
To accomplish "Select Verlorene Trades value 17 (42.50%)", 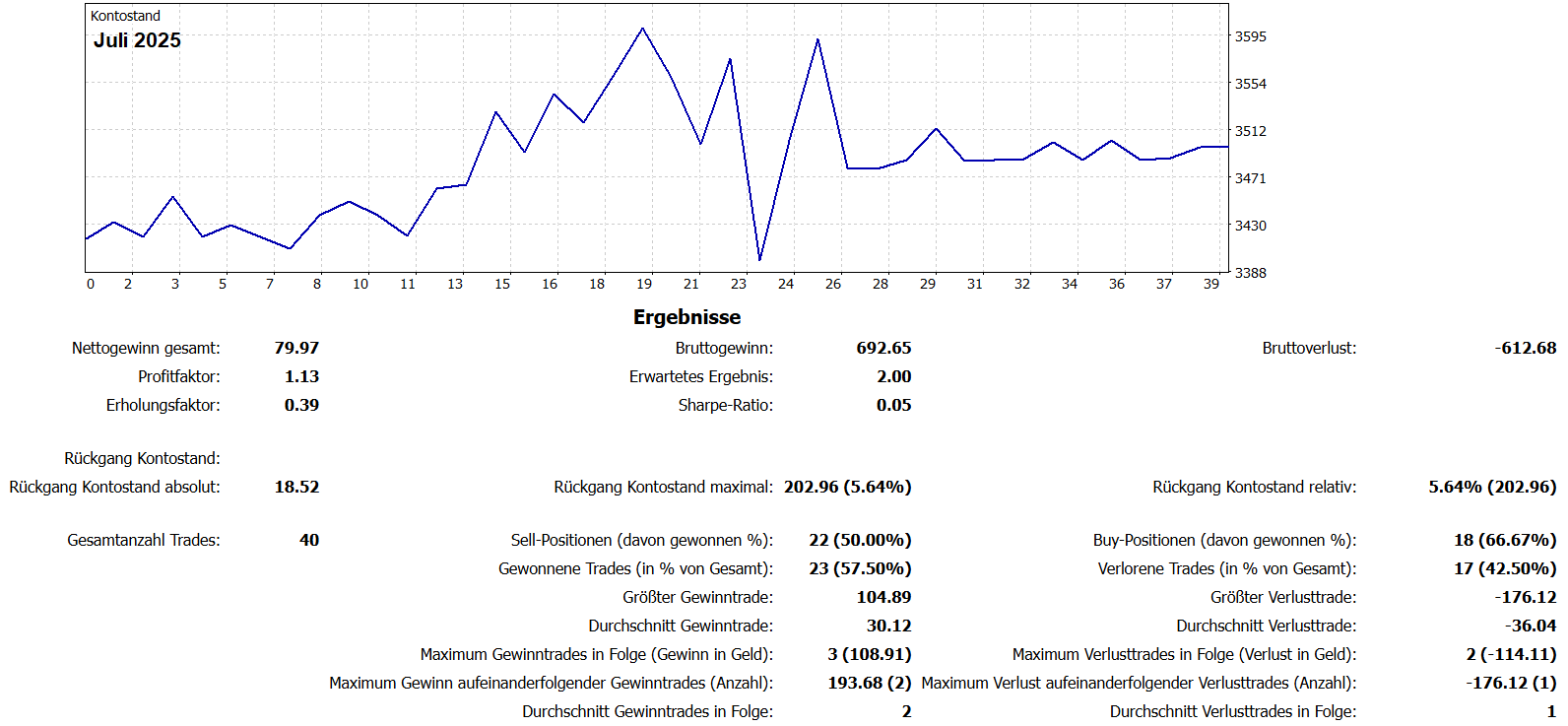I will 1505,568.
